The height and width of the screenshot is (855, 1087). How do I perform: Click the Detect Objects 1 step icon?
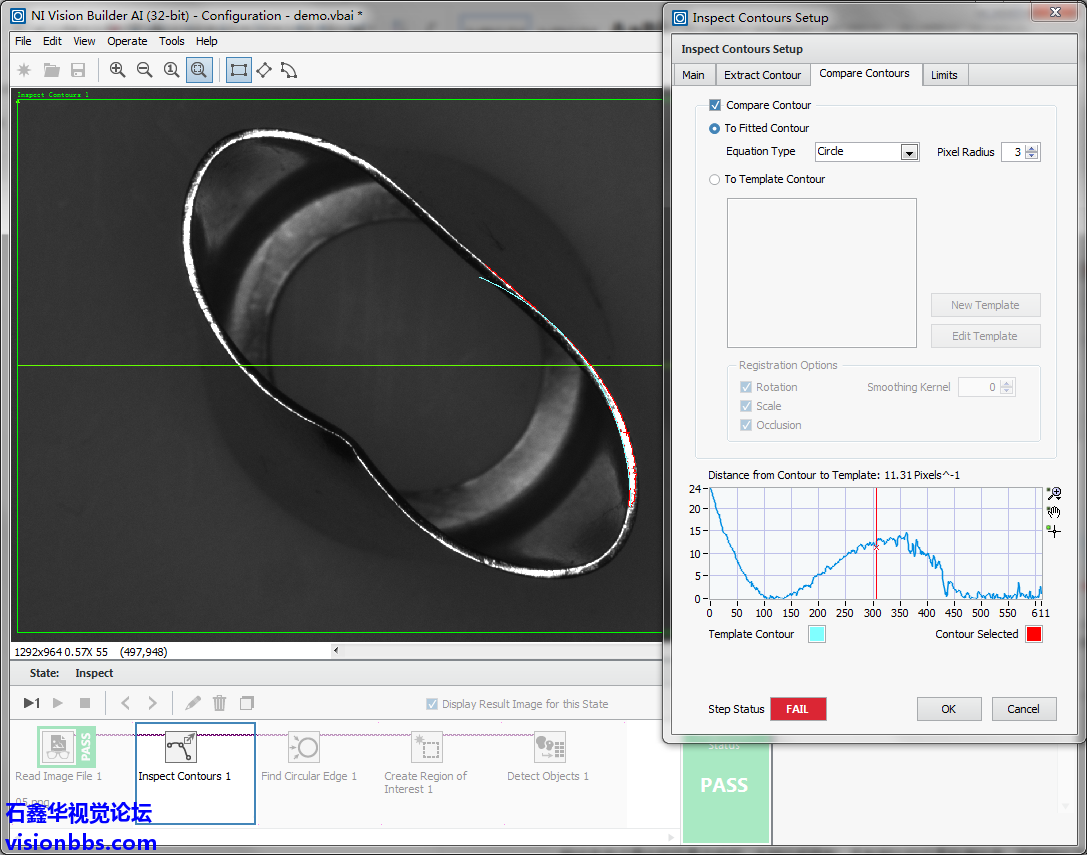click(x=549, y=747)
